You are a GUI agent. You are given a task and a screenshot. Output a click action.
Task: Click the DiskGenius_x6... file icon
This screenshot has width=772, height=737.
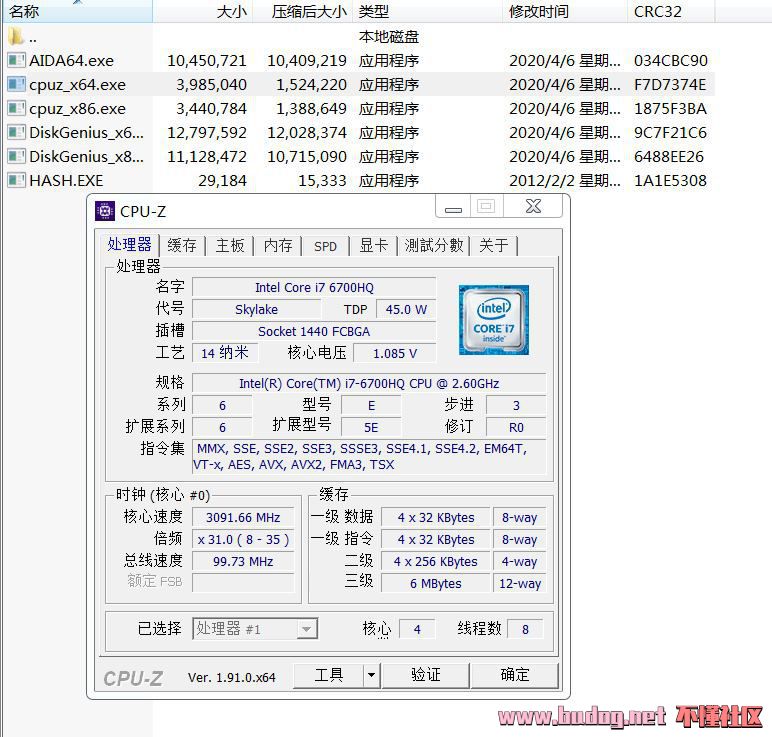tap(16, 132)
